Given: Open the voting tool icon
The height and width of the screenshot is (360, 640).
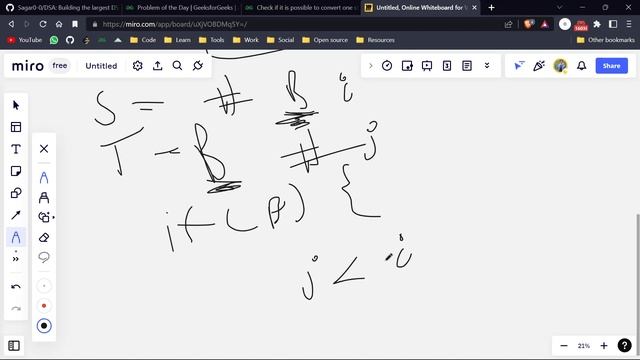Looking at the screenshot, I should (407, 66).
